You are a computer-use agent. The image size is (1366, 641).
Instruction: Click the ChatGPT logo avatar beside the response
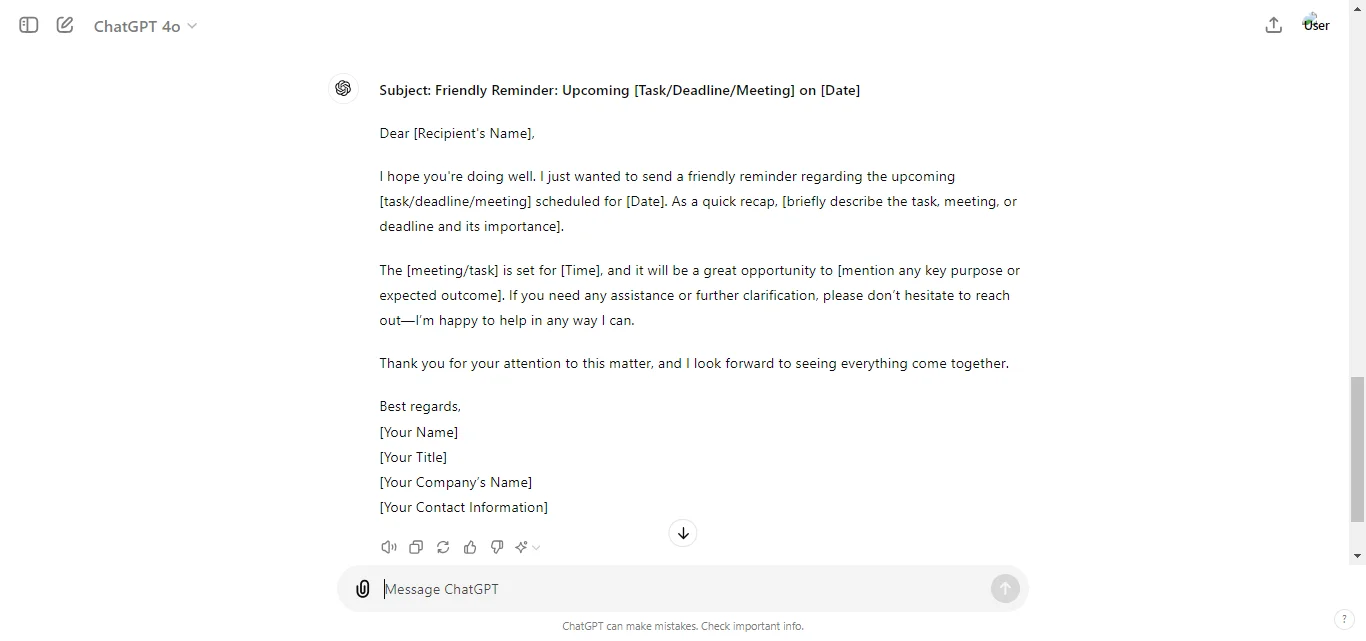pyautogui.click(x=343, y=89)
